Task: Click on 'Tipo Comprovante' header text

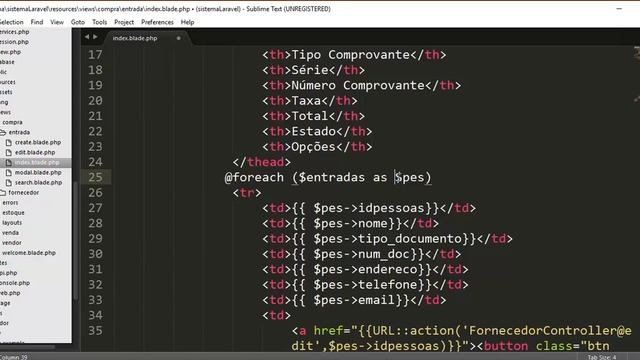Action: click(351, 55)
